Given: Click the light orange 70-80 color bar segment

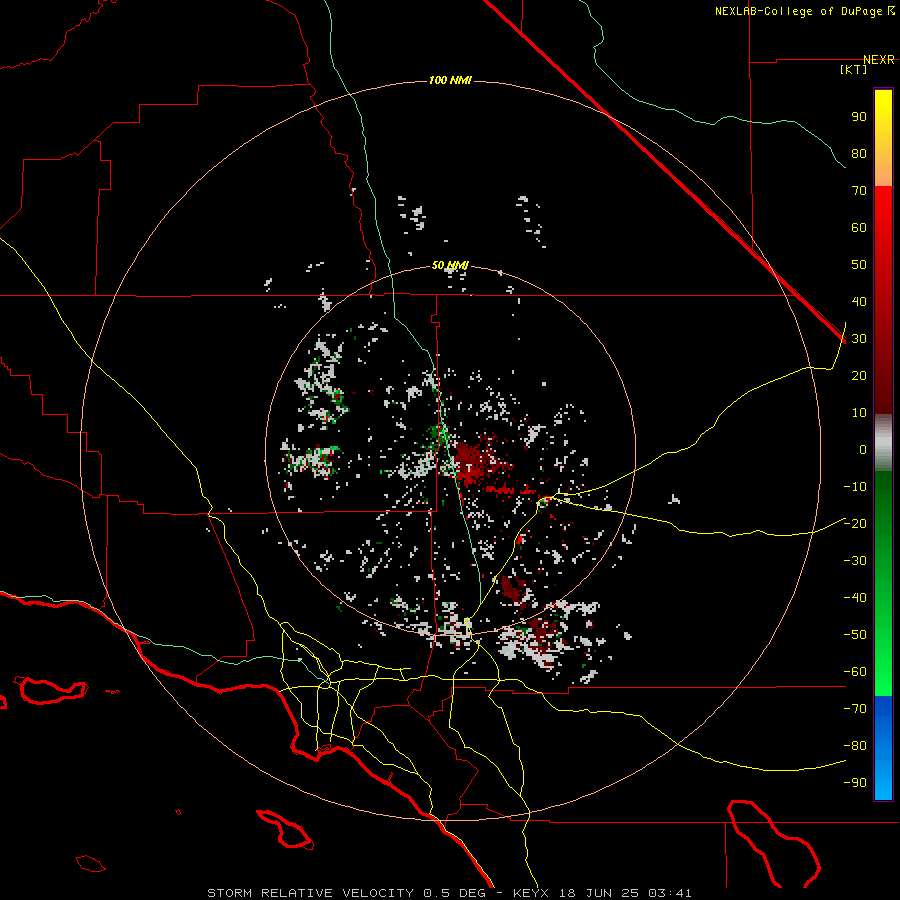Looking at the screenshot, I should pos(883,170).
